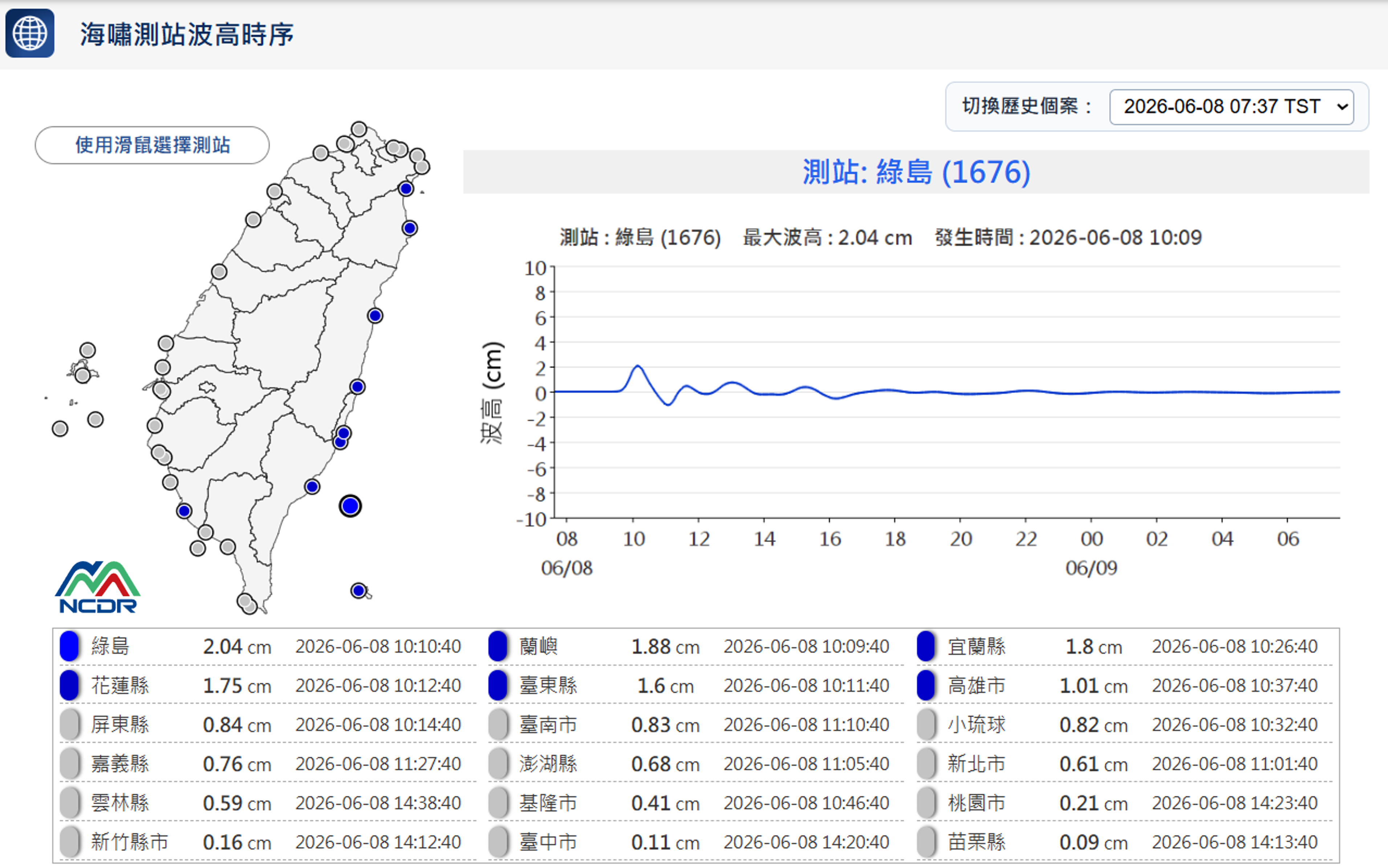Image resolution: width=1388 pixels, height=868 pixels.
Task: Select the 澎湖縣 row label
Action: pos(548,763)
